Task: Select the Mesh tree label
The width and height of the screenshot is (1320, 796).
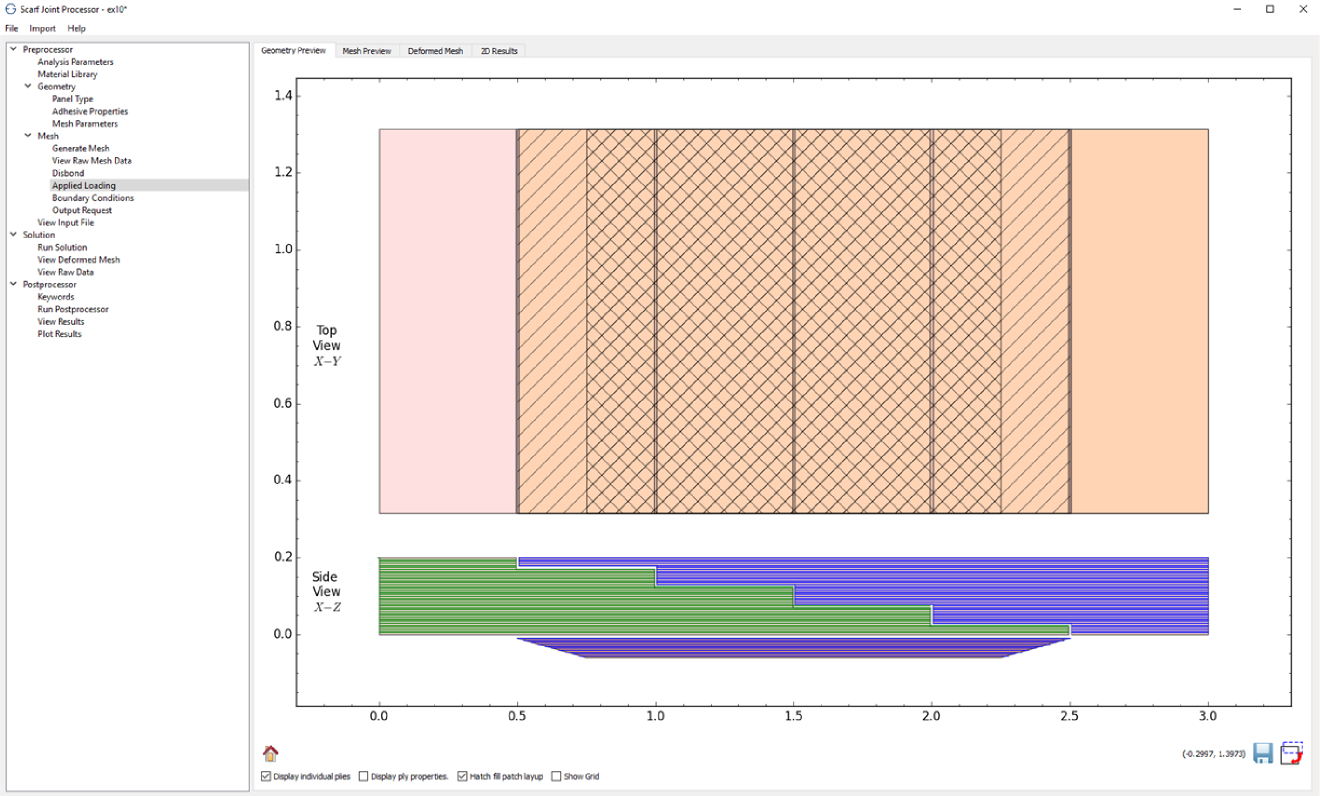Action: point(48,136)
